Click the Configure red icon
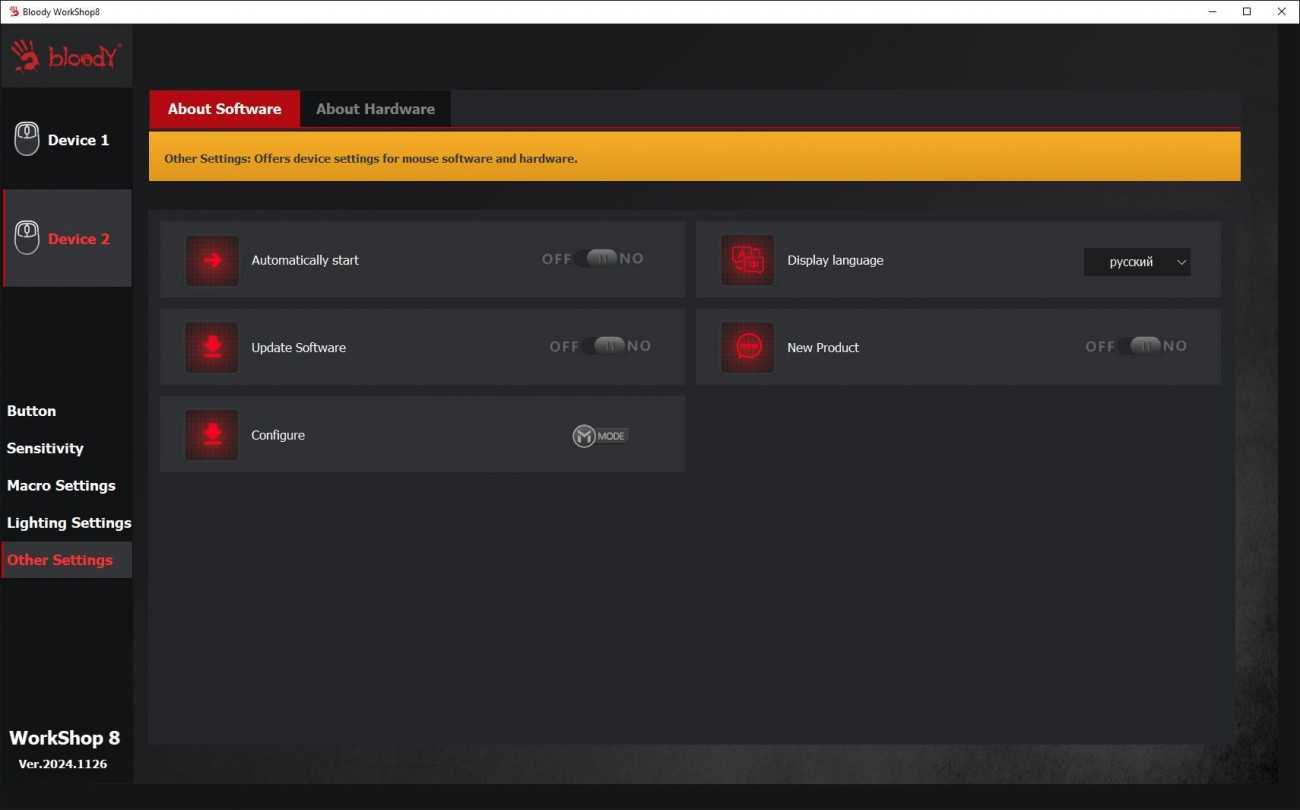This screenshot has width=1300, height=810. pyautogui.click(x=212, y=435)
